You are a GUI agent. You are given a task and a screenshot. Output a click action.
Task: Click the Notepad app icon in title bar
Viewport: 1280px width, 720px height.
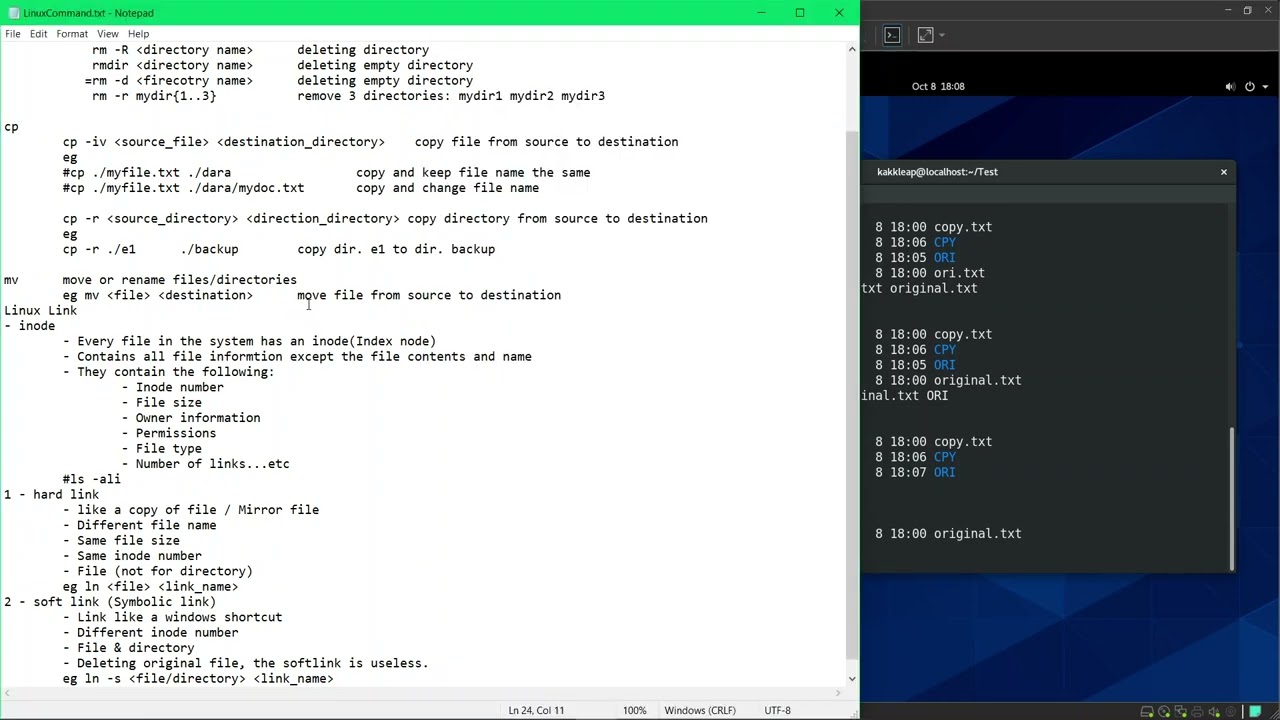pos(13,13)
